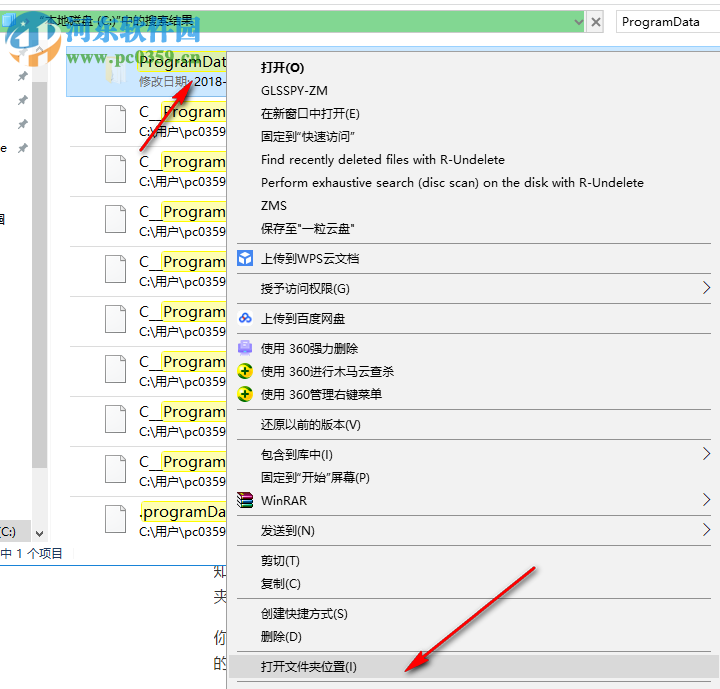720x689 pixels.
Task: Select 剪切(T) from the menu
Action: point(280,560)
